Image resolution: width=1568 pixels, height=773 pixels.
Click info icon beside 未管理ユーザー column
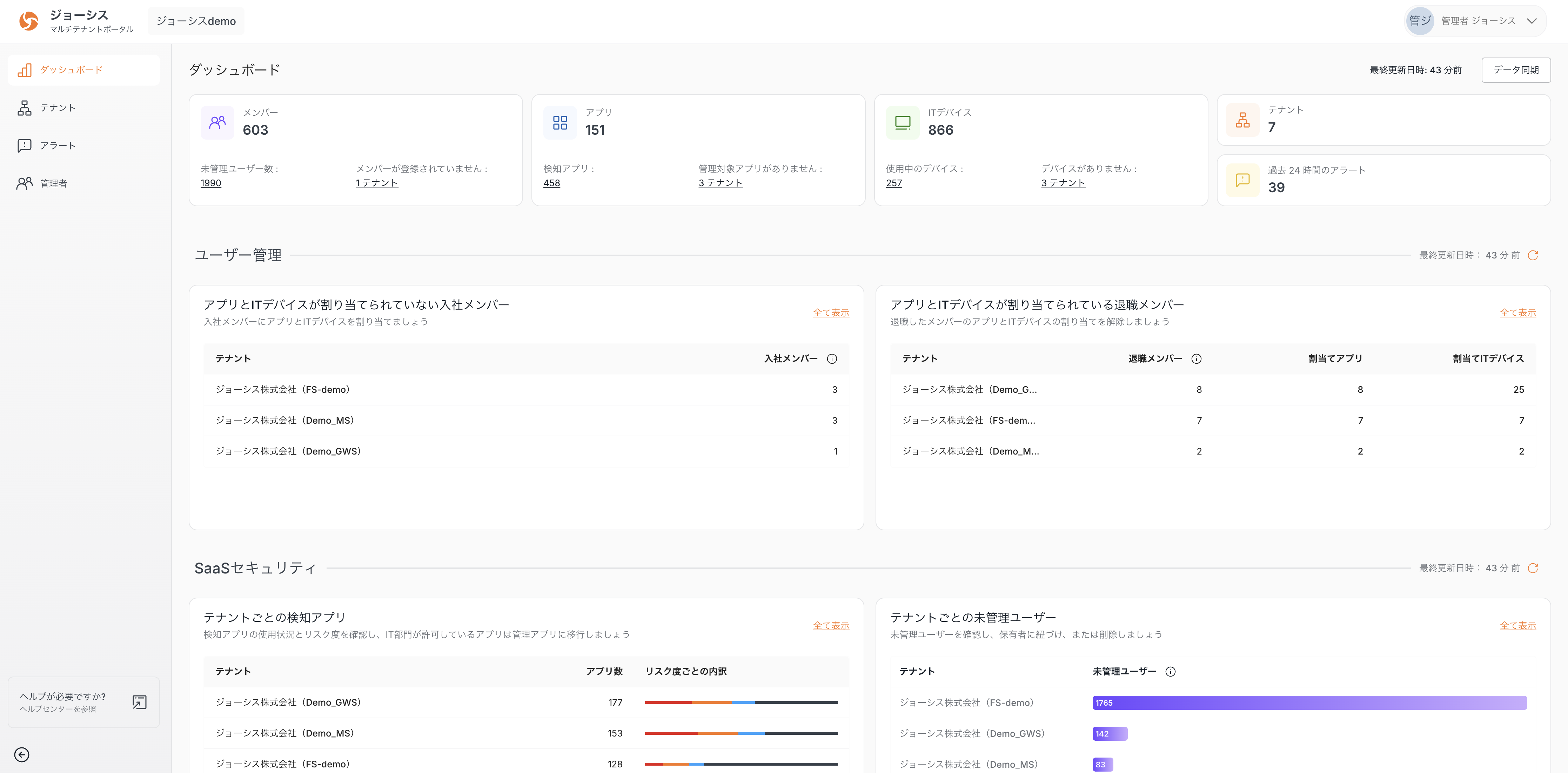pyautogui.click(x=1170, y=671)
